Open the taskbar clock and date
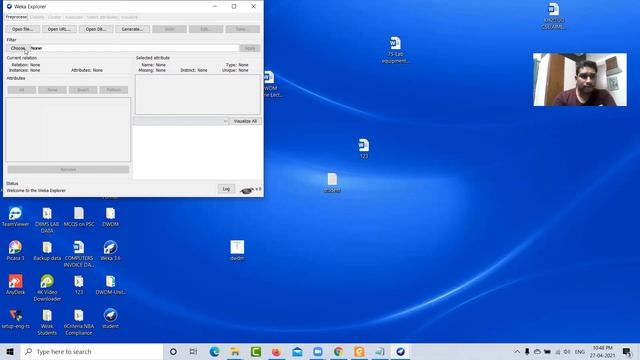The image size is (640, 360). tap(602, 351)
